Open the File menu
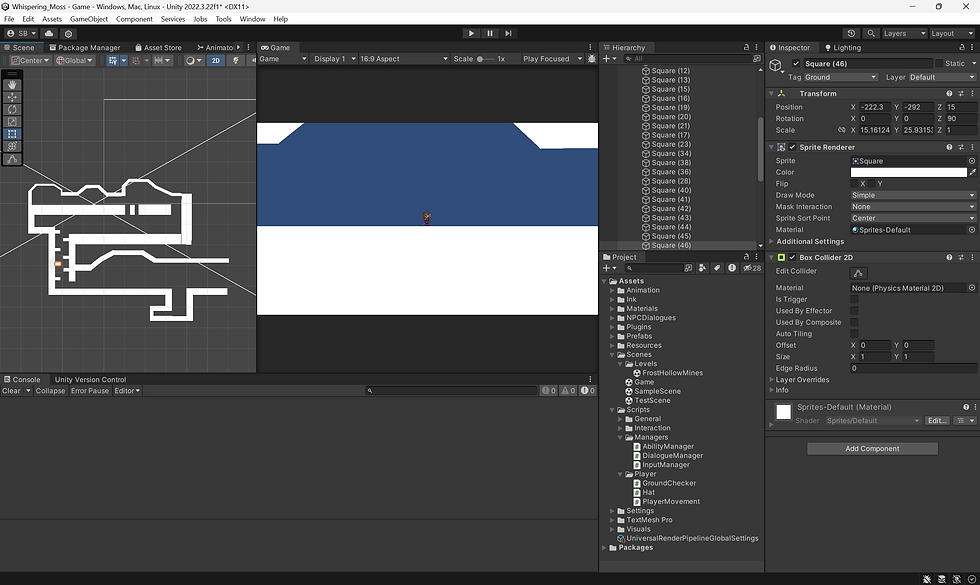Screen dimensions: 980x585 tap(9, 19)
